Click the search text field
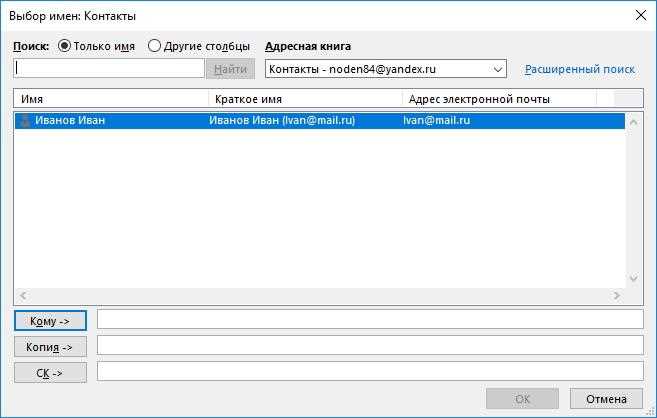 [x=109, y=68]
